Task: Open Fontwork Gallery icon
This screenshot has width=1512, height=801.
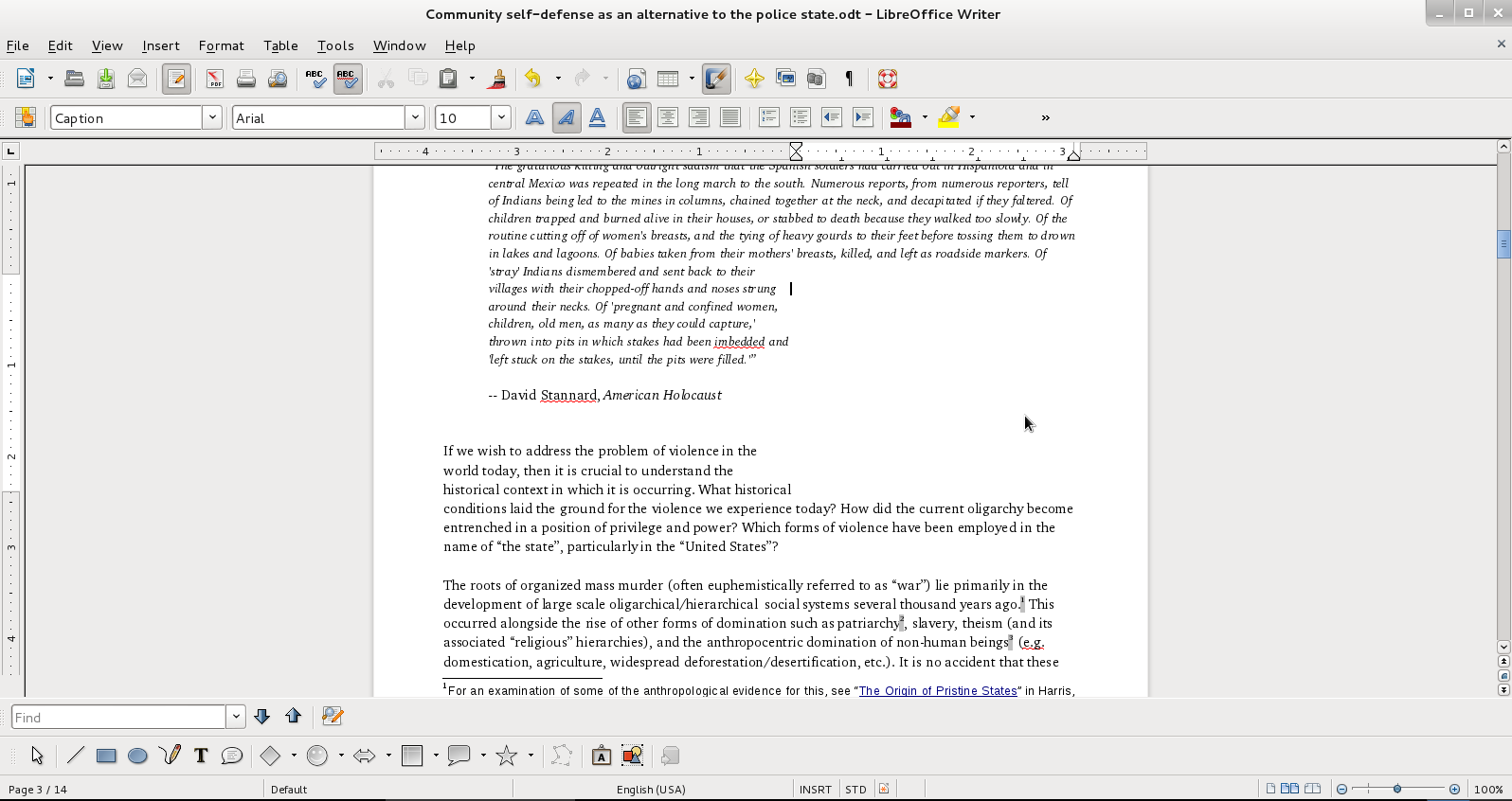Action: 602,755
